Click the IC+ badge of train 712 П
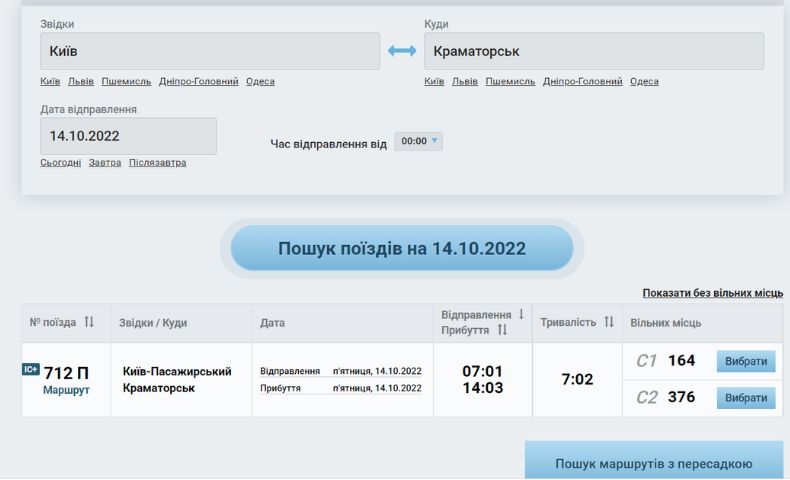 [x=30, y=370]
